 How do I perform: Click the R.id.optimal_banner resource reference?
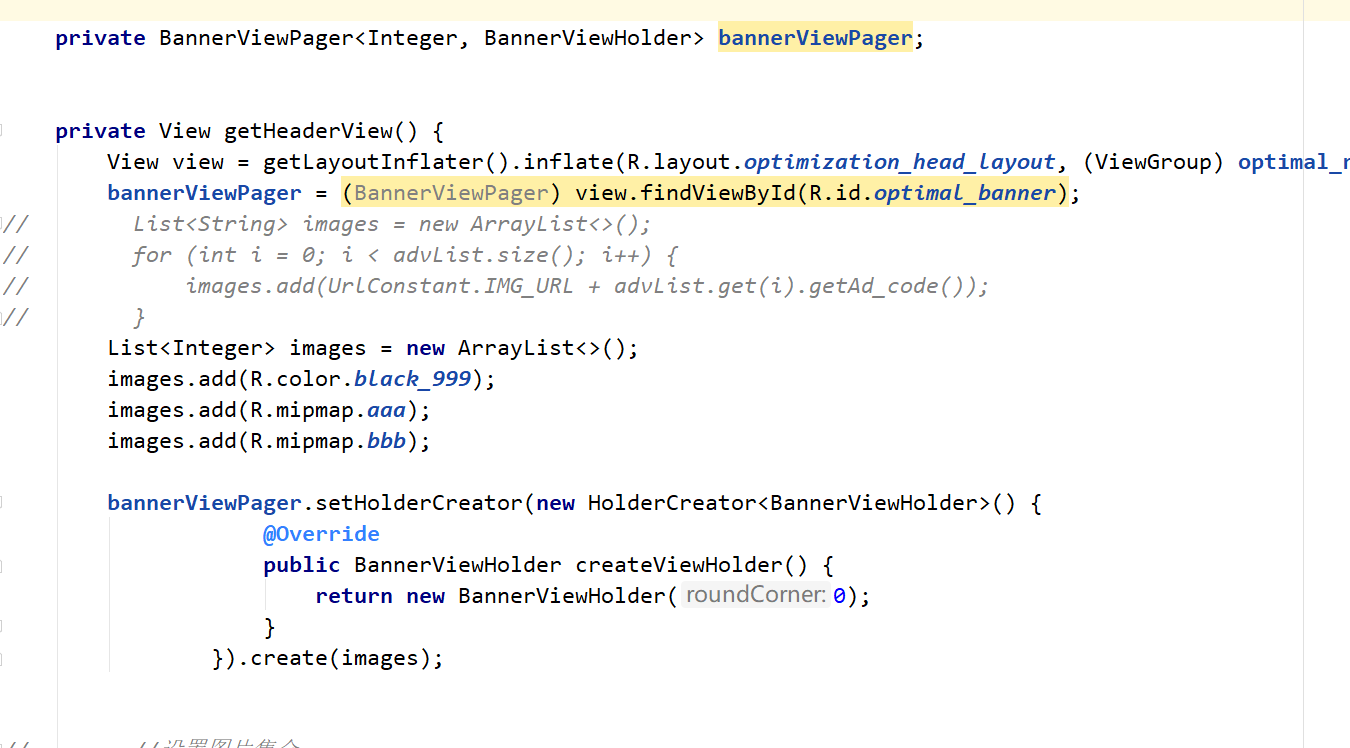pos(963,192)
